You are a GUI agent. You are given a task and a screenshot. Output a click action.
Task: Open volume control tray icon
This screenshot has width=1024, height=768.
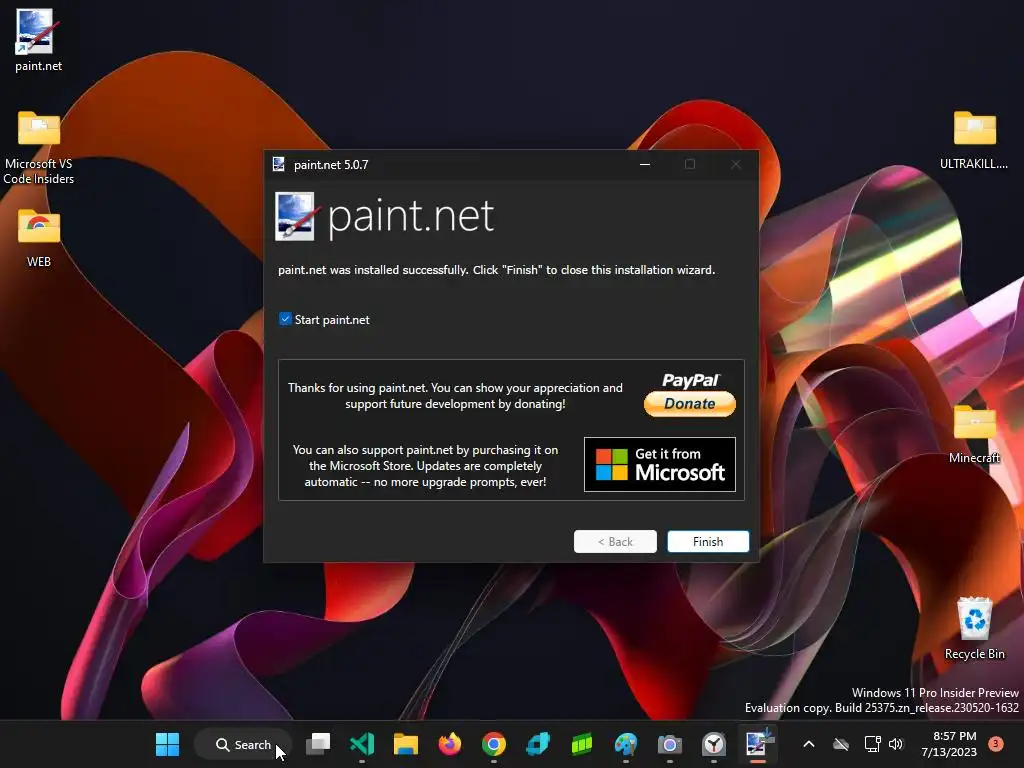pos(896,744)
